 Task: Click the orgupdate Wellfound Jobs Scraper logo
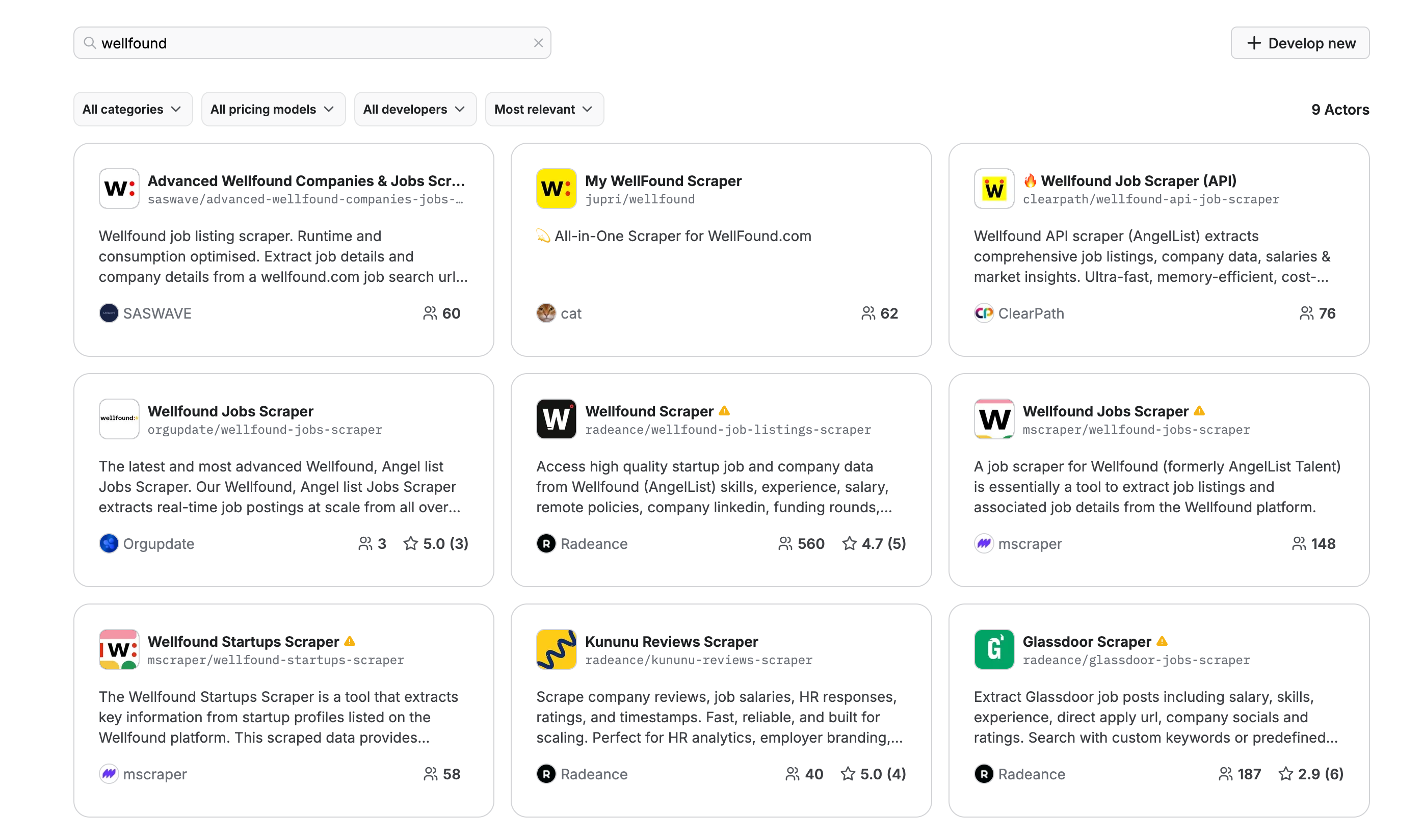tap(119, 419)
